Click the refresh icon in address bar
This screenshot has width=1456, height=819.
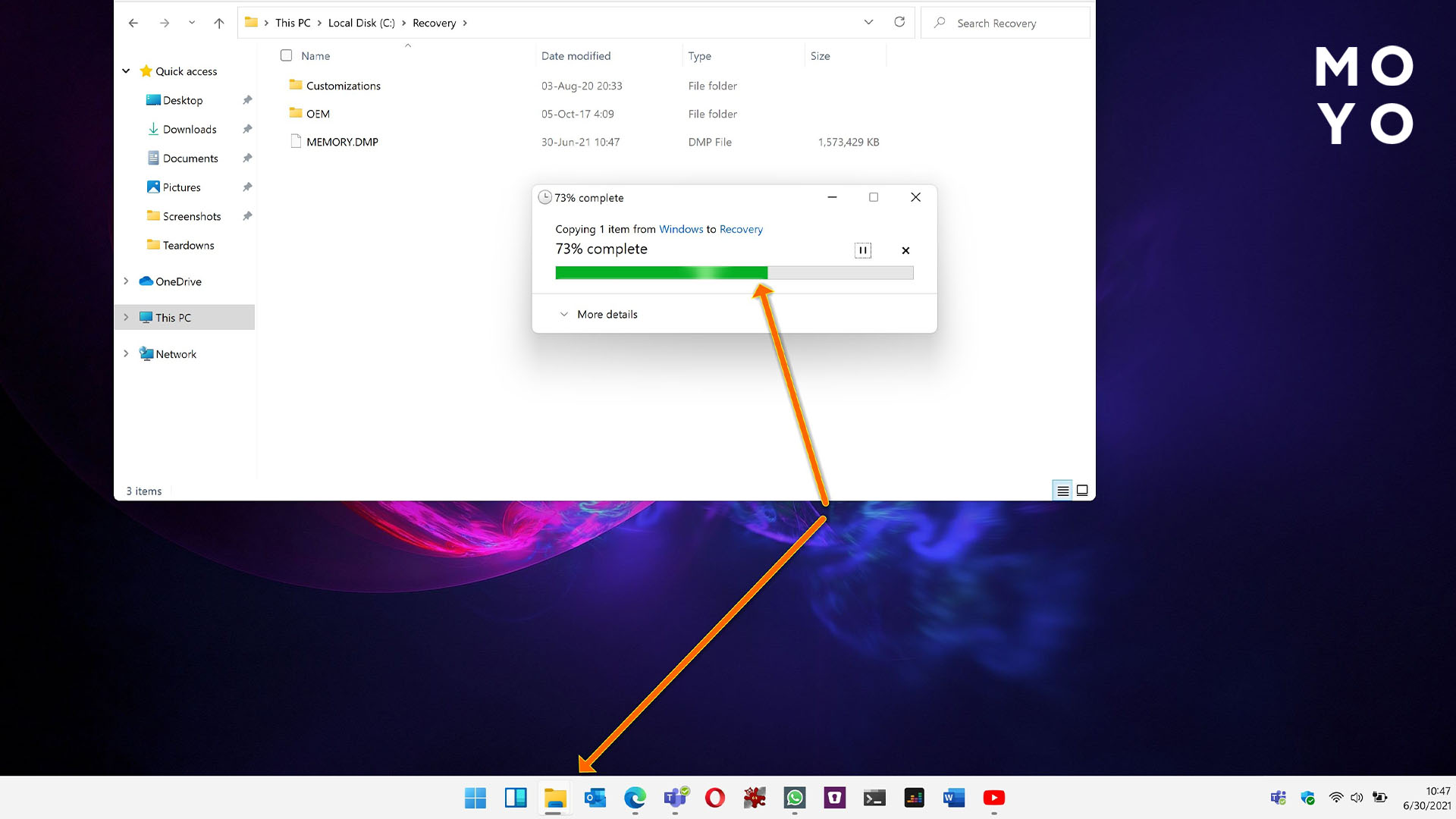[899, 22]
